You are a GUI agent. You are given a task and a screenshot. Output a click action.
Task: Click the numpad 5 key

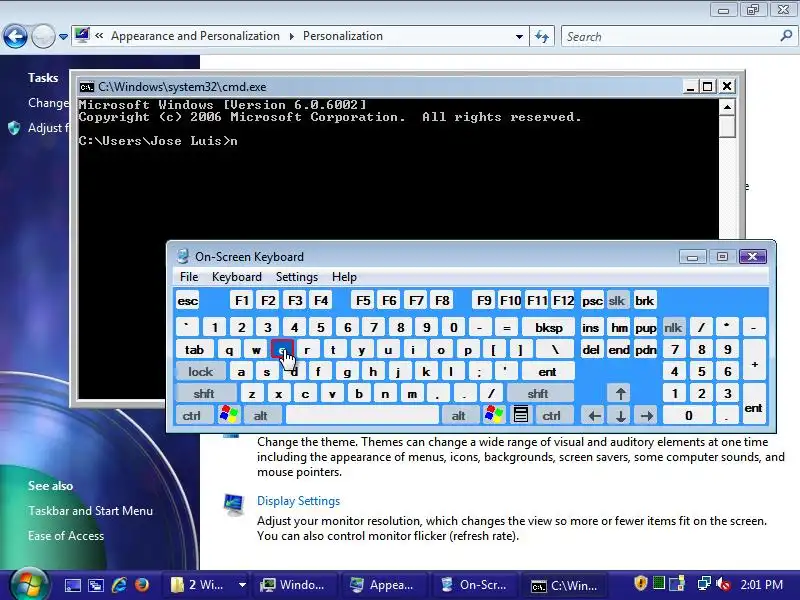coord(701,371)
